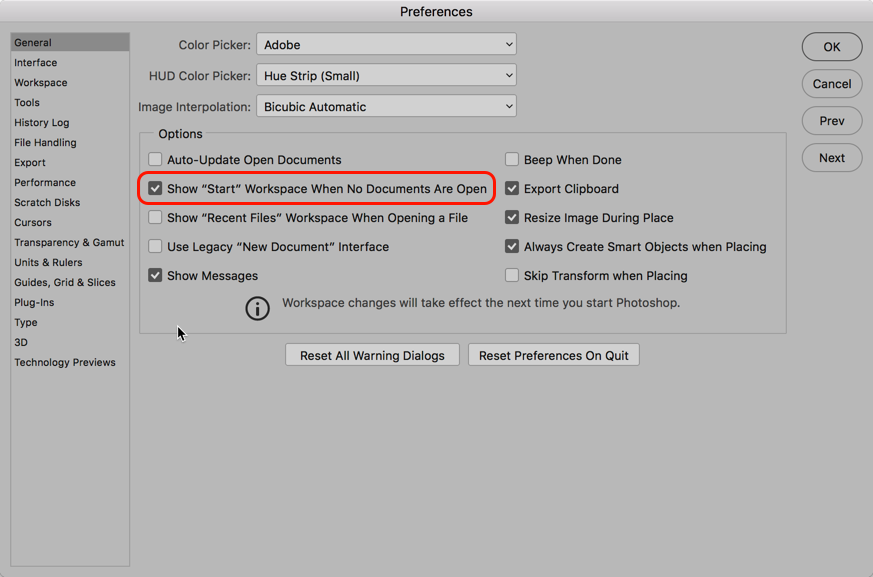
Task: Open the Color Picker dropdown
Action: [x=386, y=45]
